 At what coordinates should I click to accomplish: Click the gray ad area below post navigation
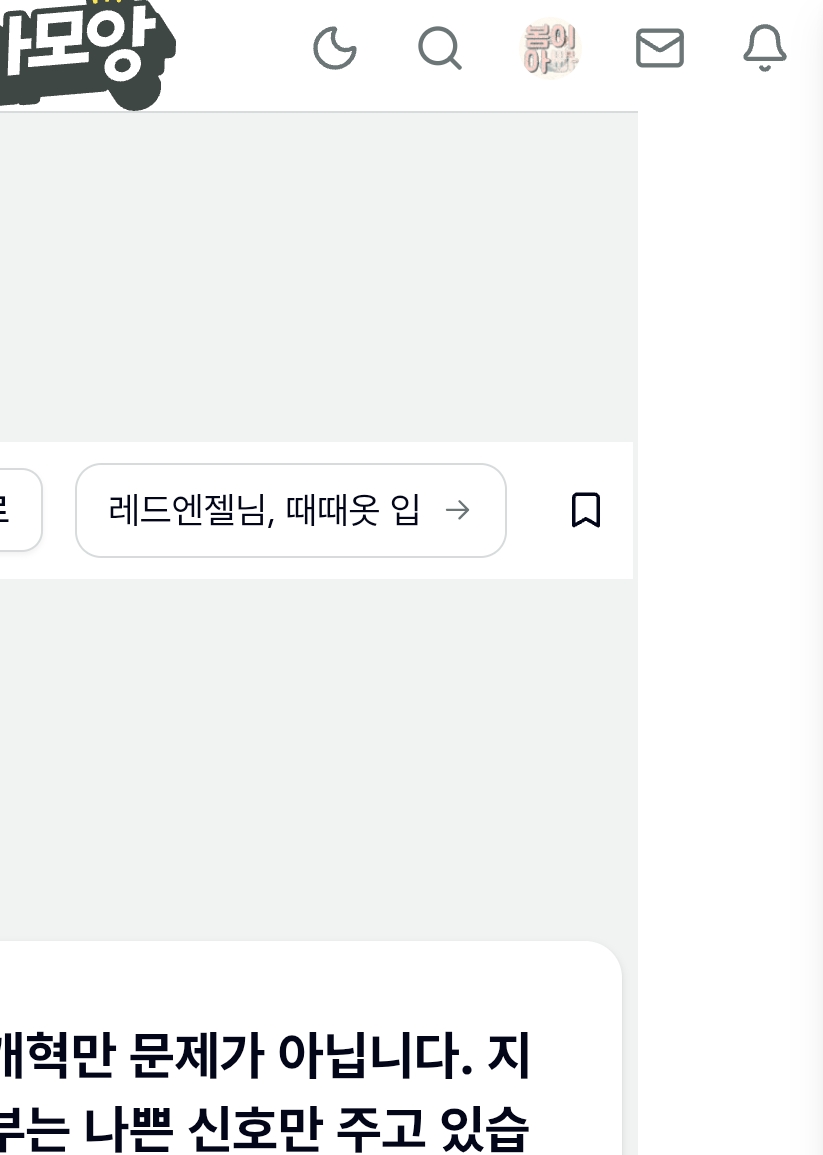(317, 759)
